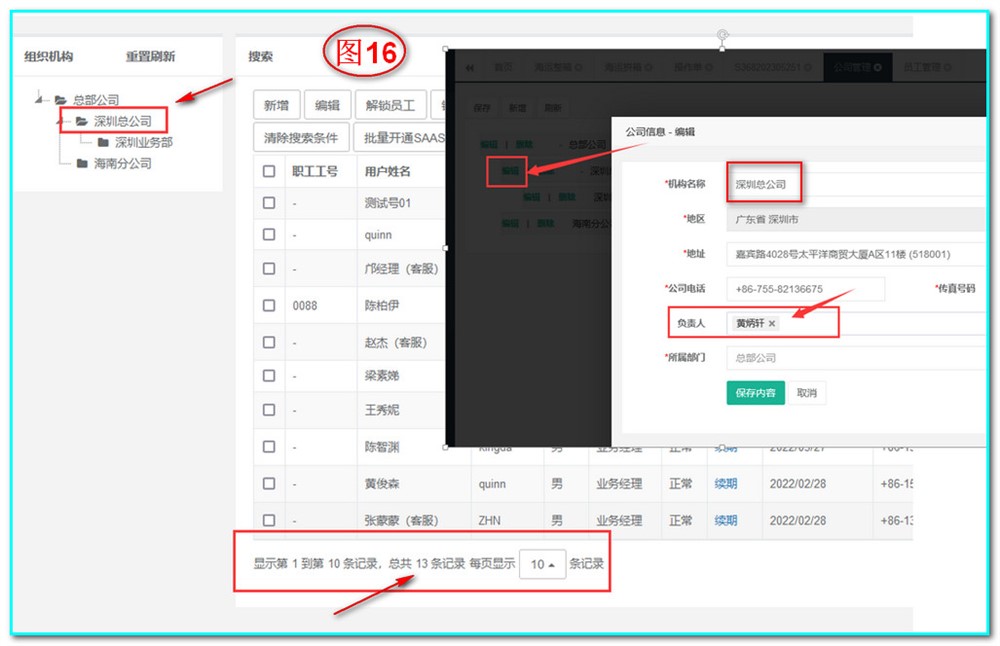The height and width of the screenshot is (646, 1000).
Task: Open the 10 records-per-page dropdown
Action: [542, 564]
